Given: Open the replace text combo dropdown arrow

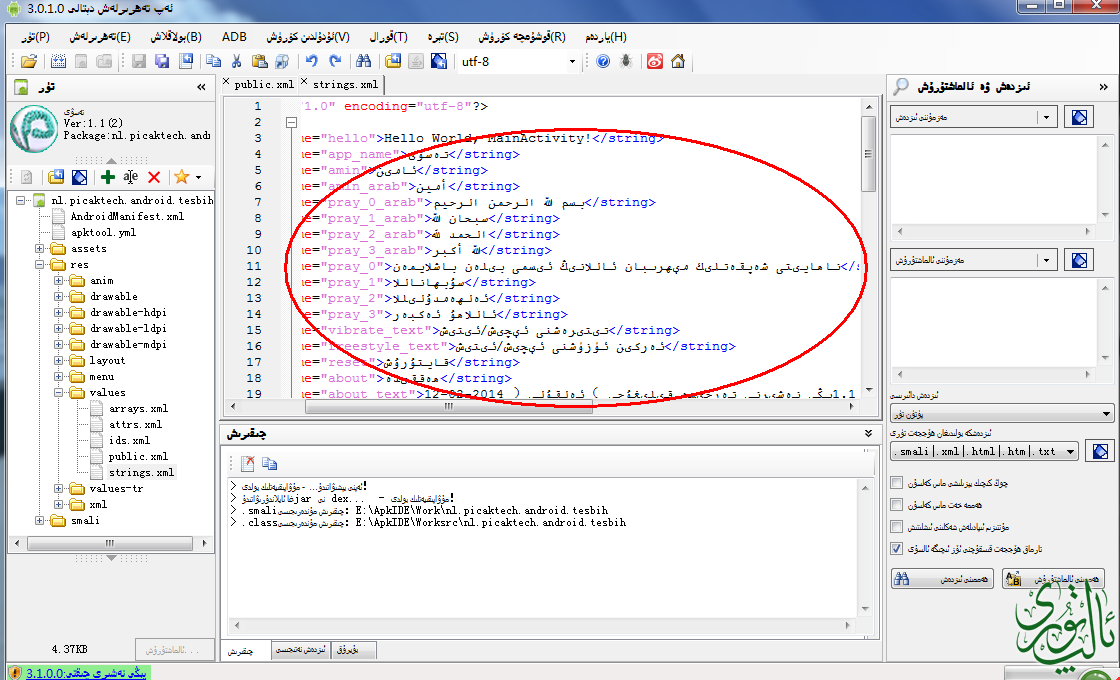Looking at the screenshot, I should (1047, 260).
